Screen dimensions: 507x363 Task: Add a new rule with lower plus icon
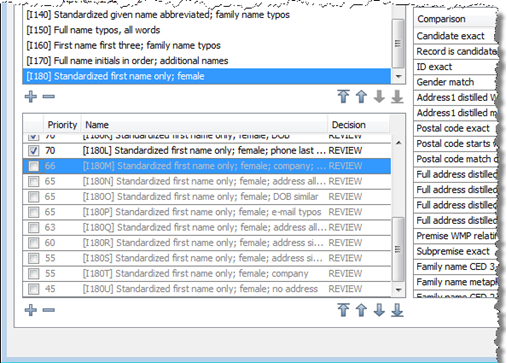31,310
